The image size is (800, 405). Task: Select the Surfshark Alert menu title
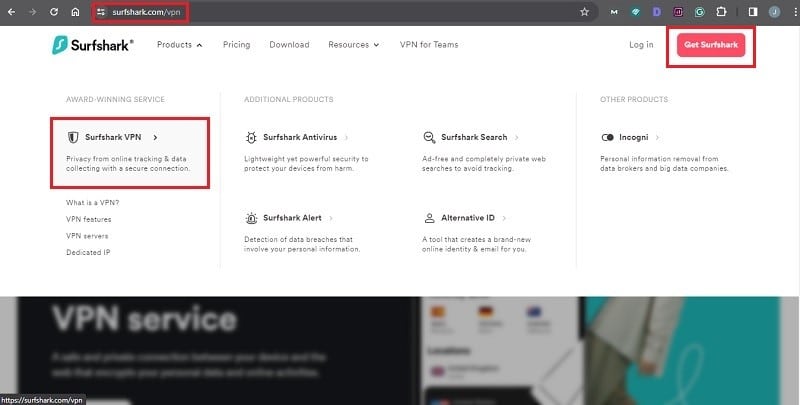(x=292, y=218)
